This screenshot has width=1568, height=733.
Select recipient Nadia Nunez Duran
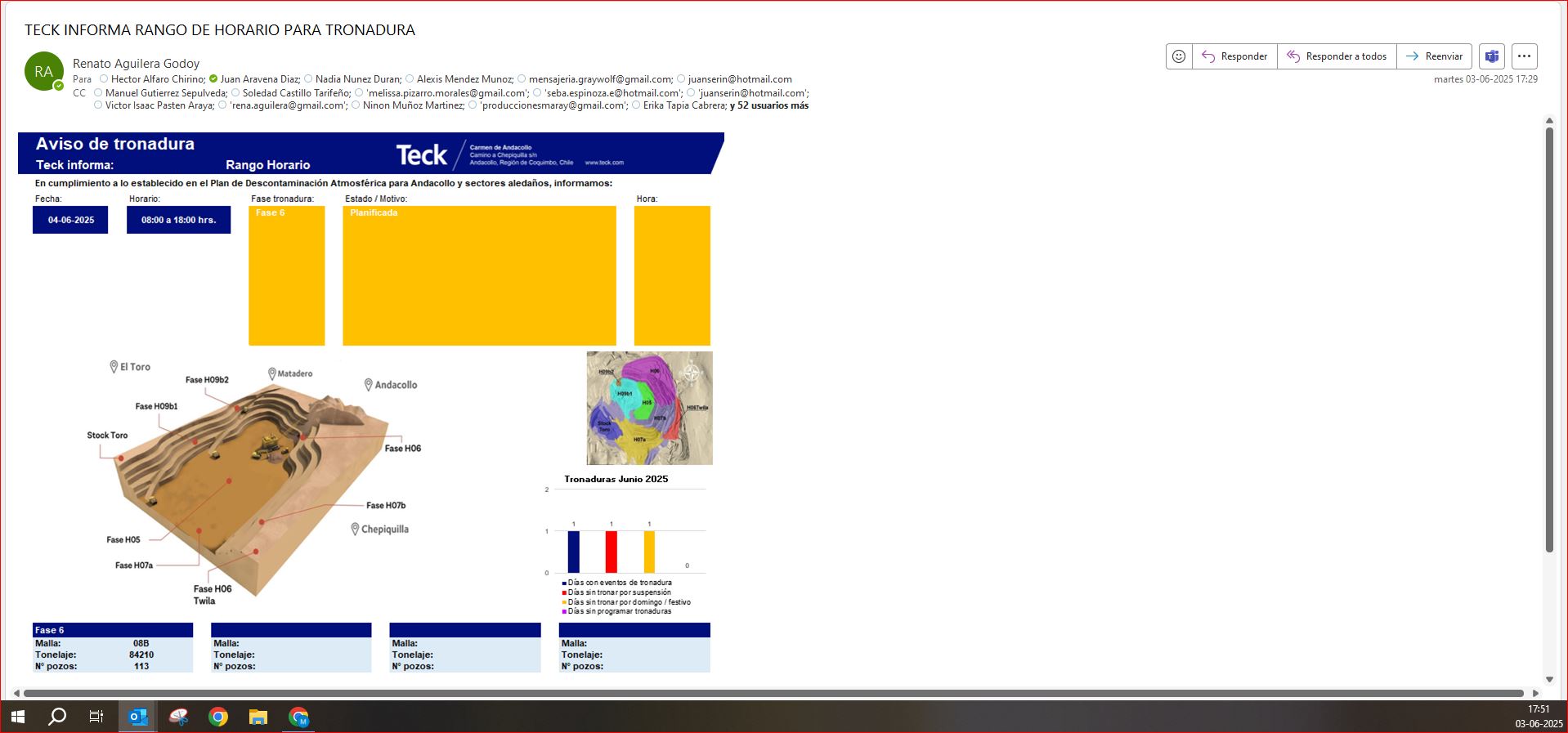coord(358,79)
